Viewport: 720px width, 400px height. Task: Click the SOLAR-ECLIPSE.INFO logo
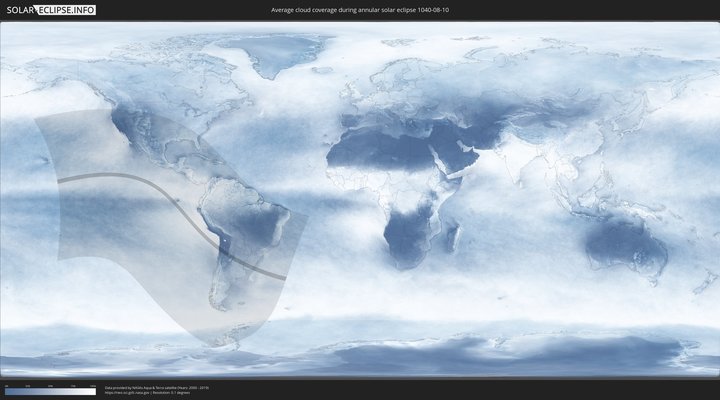(x=51, y=10)
